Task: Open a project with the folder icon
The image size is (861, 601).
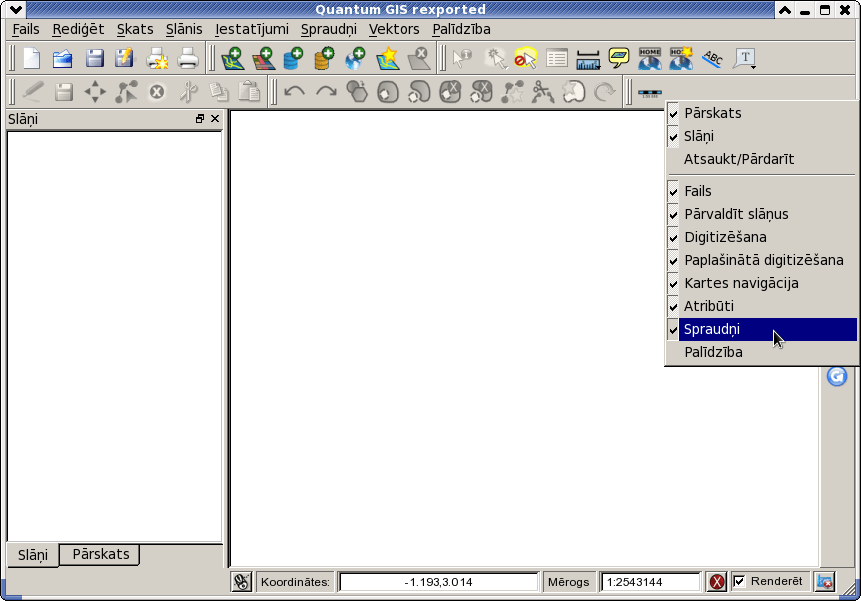Action: [63, 58]
